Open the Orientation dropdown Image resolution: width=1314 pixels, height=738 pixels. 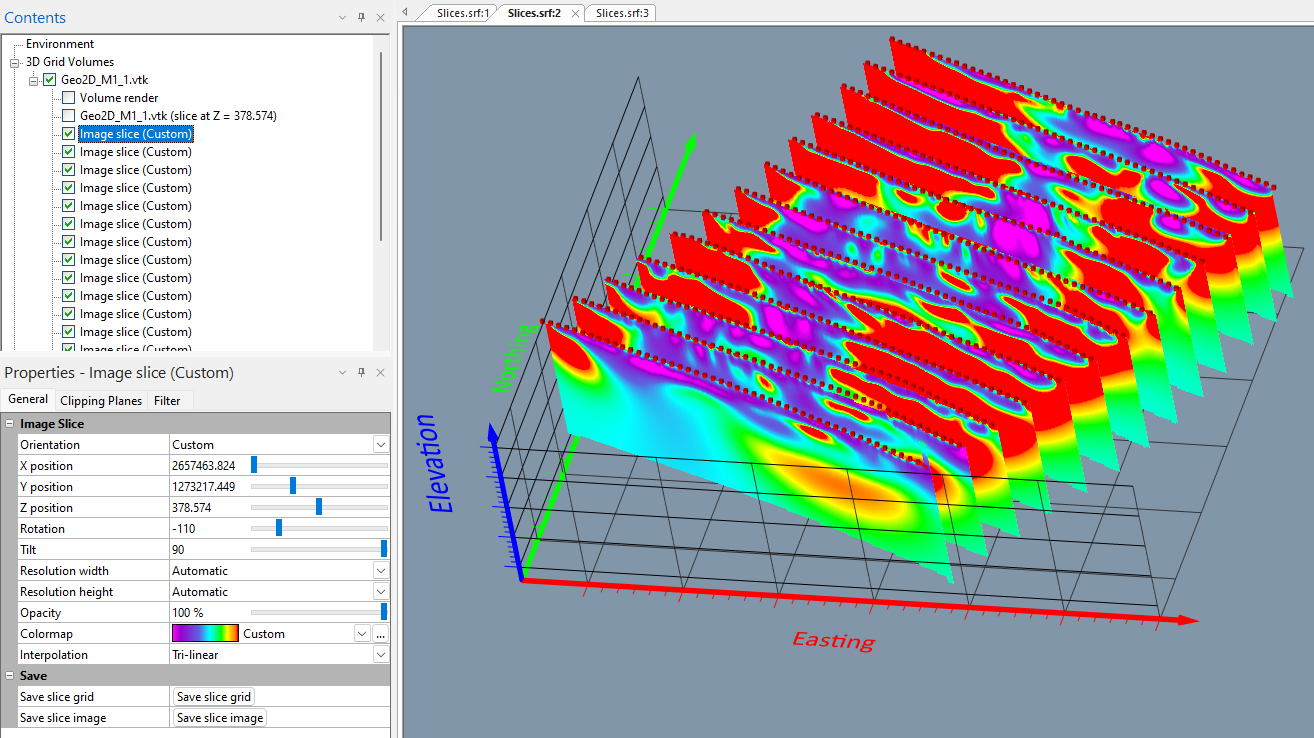[x=380, y=445]
